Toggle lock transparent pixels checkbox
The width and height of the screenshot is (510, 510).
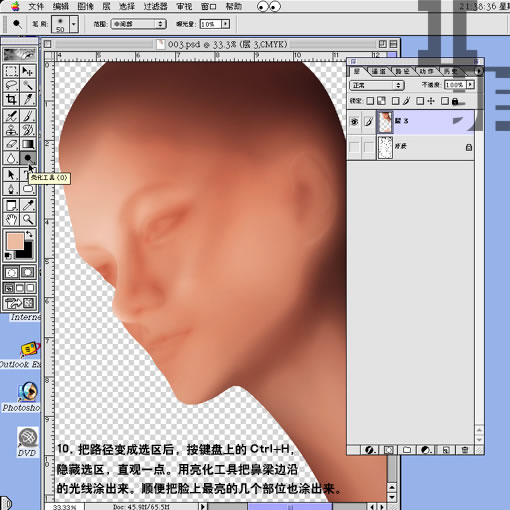pyautogui.click(x=370, y=101)
